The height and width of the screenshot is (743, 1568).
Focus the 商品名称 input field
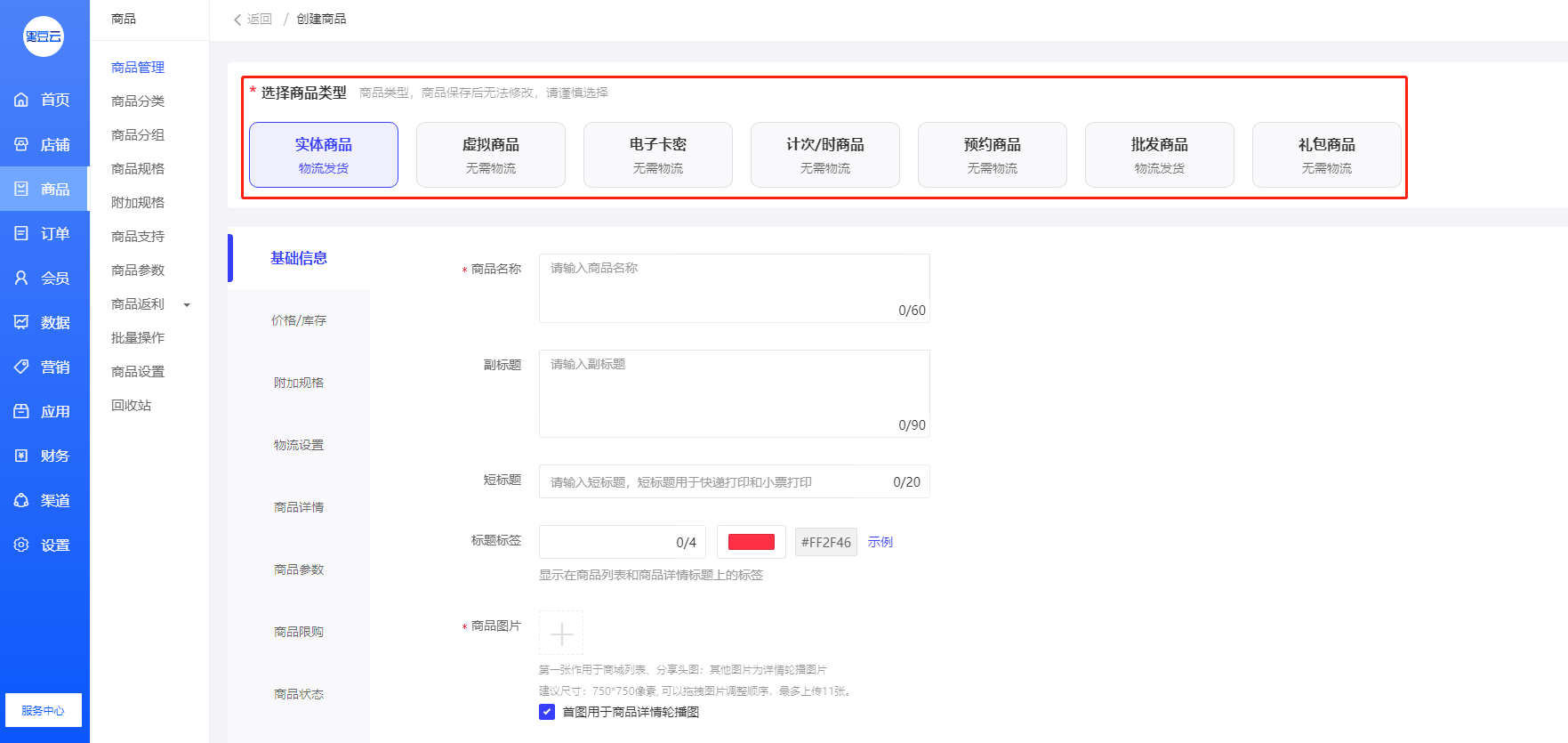[735, 288]
